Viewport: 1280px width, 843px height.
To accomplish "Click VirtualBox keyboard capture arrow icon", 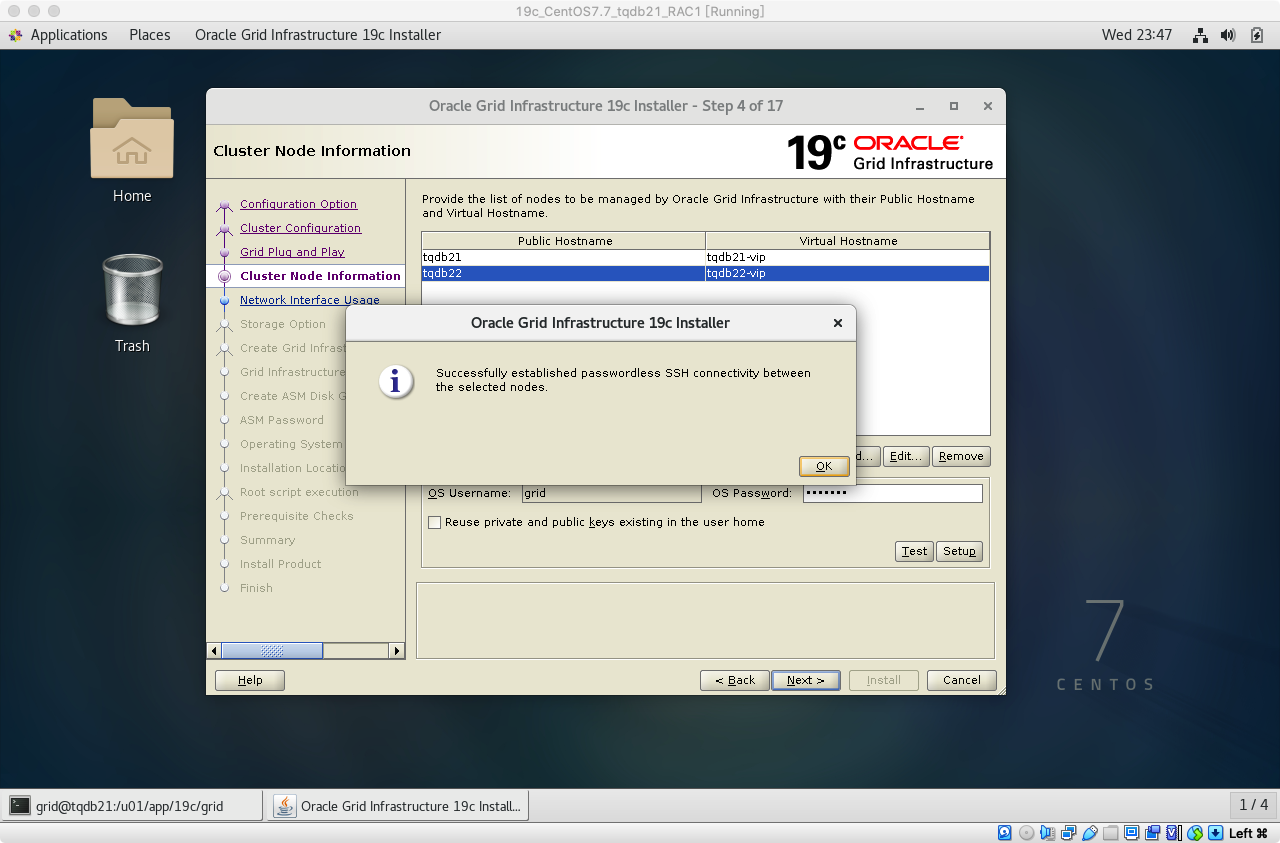I will point(1215,833).
